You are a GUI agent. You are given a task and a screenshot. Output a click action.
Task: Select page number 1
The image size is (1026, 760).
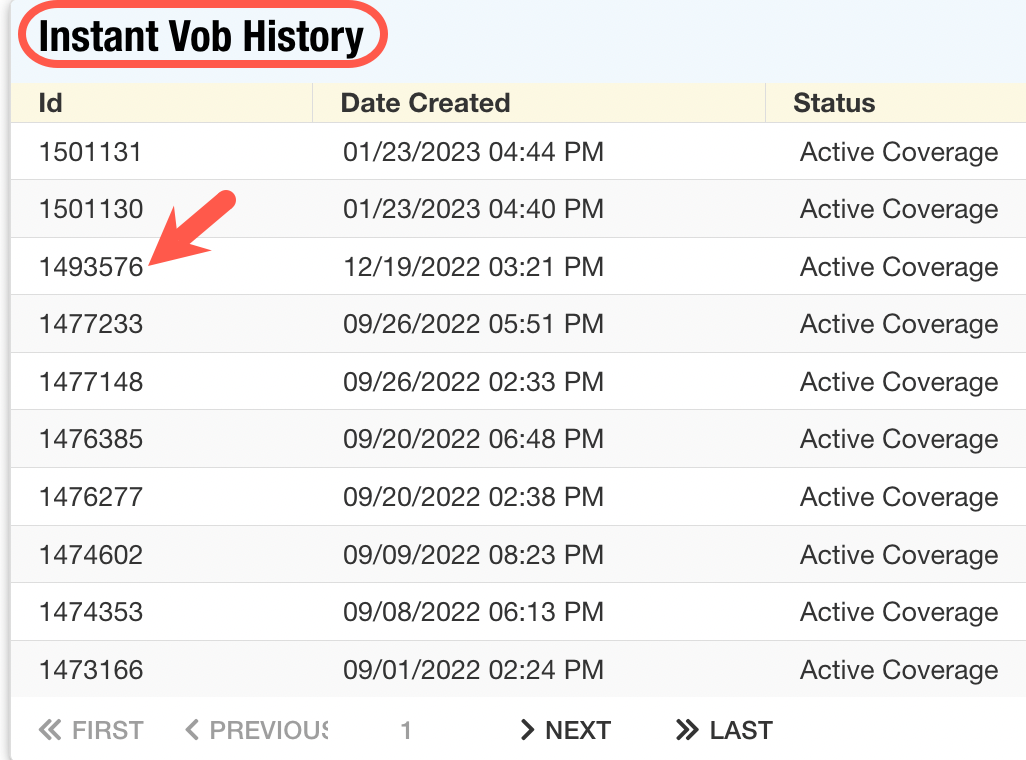pos(406,731)
